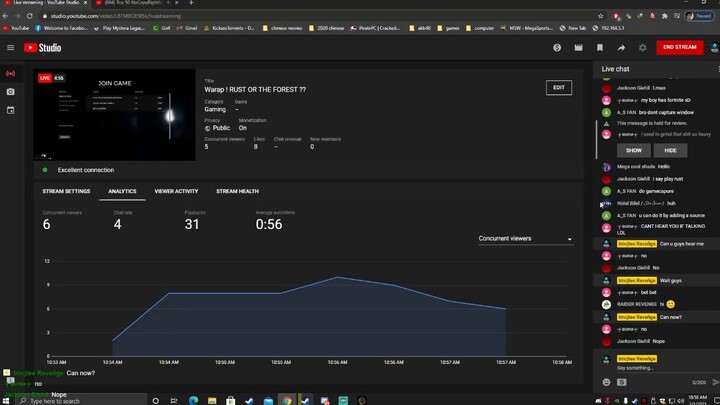720x405 pixels.
Task: Click the share arrow icon in top bar
Action: tap(621, 47)
